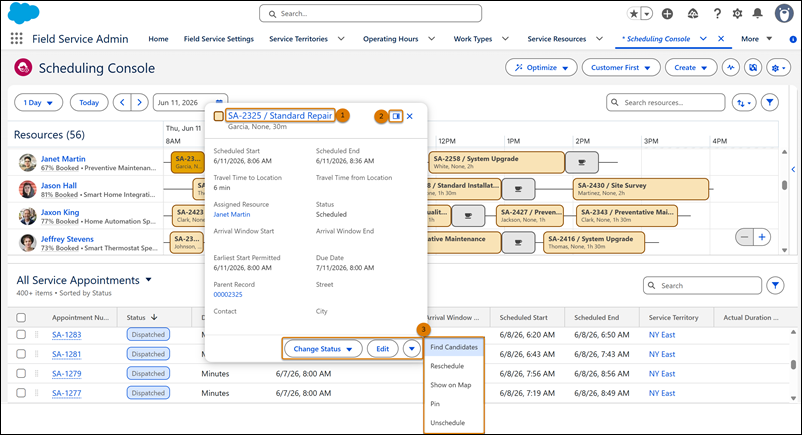
Task: Choose Reschedule from the menu
Action: click(454, 366)
